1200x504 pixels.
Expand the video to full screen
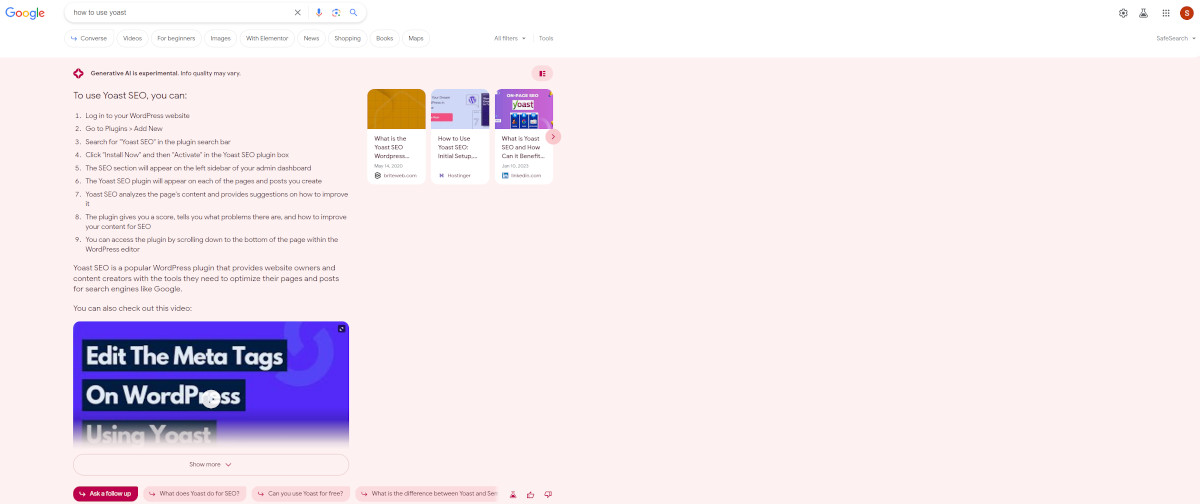tap(341, 328)
